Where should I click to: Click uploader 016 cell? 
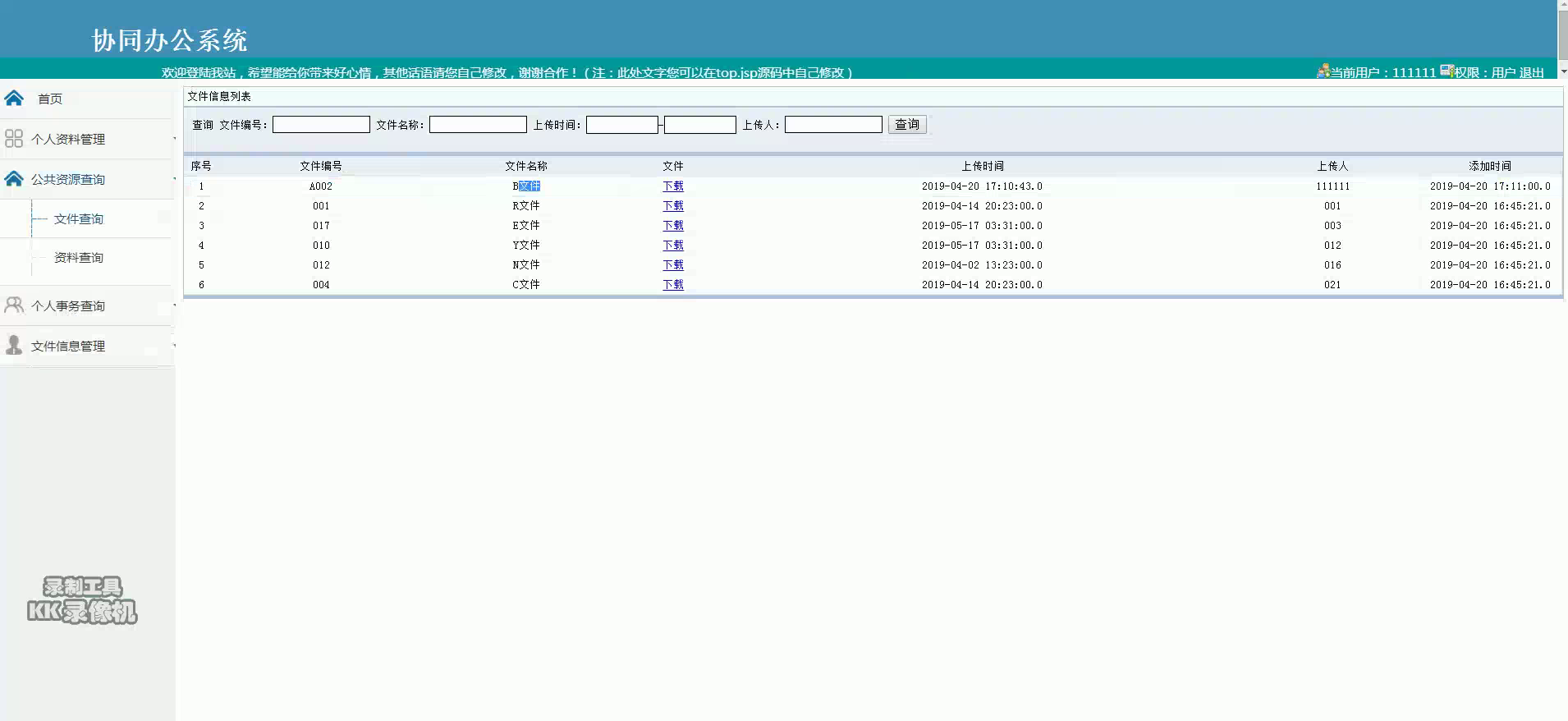tap(1332, 265)
